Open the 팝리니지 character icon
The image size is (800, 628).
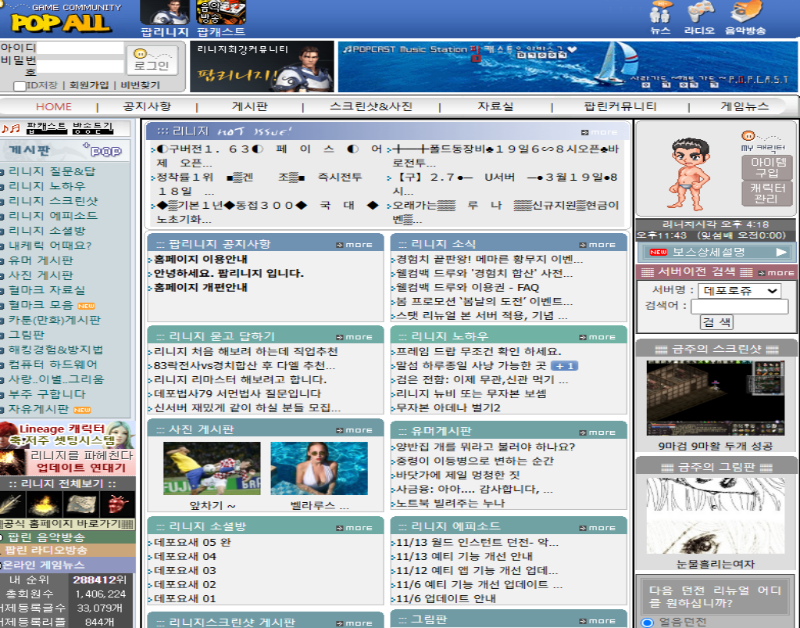point(165,18)
